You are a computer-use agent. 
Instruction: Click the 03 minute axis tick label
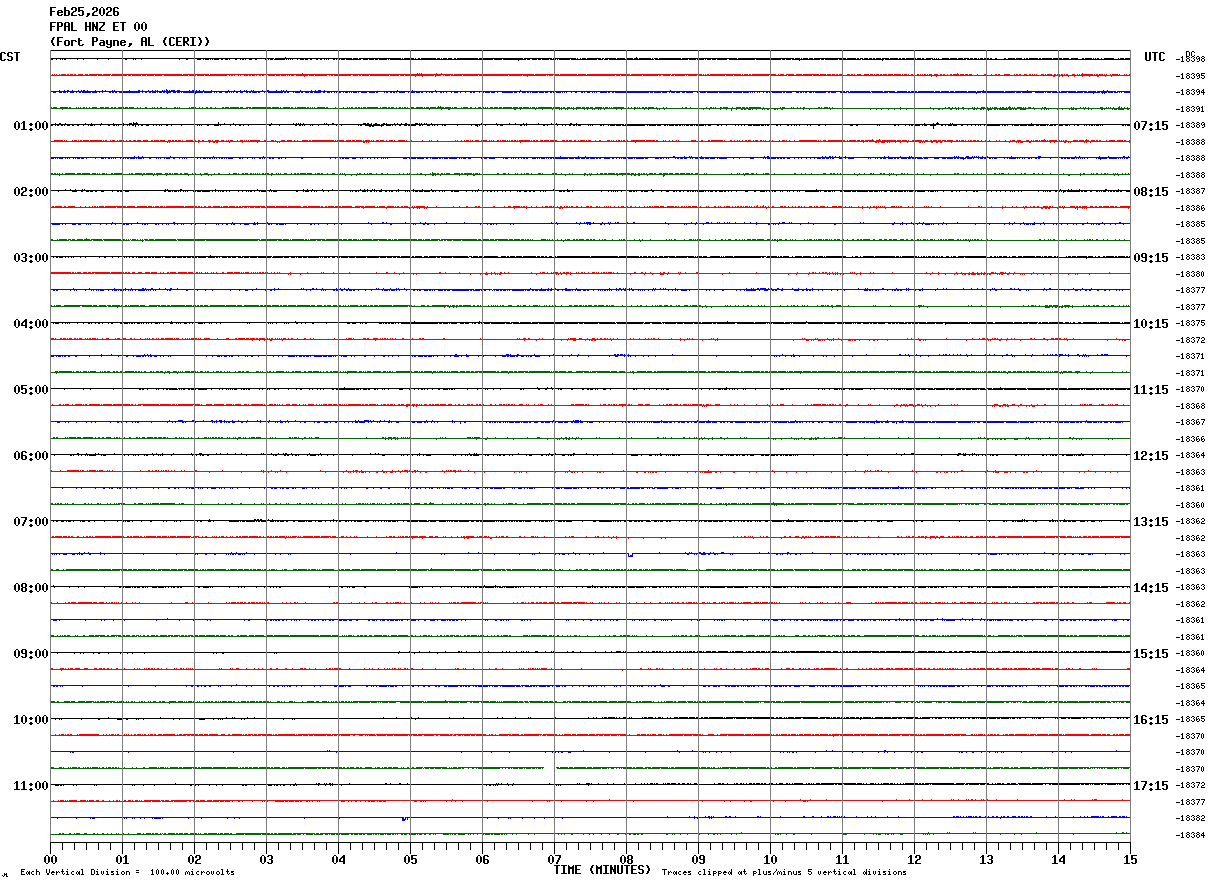pyautogui.click(x=266, y=859)
